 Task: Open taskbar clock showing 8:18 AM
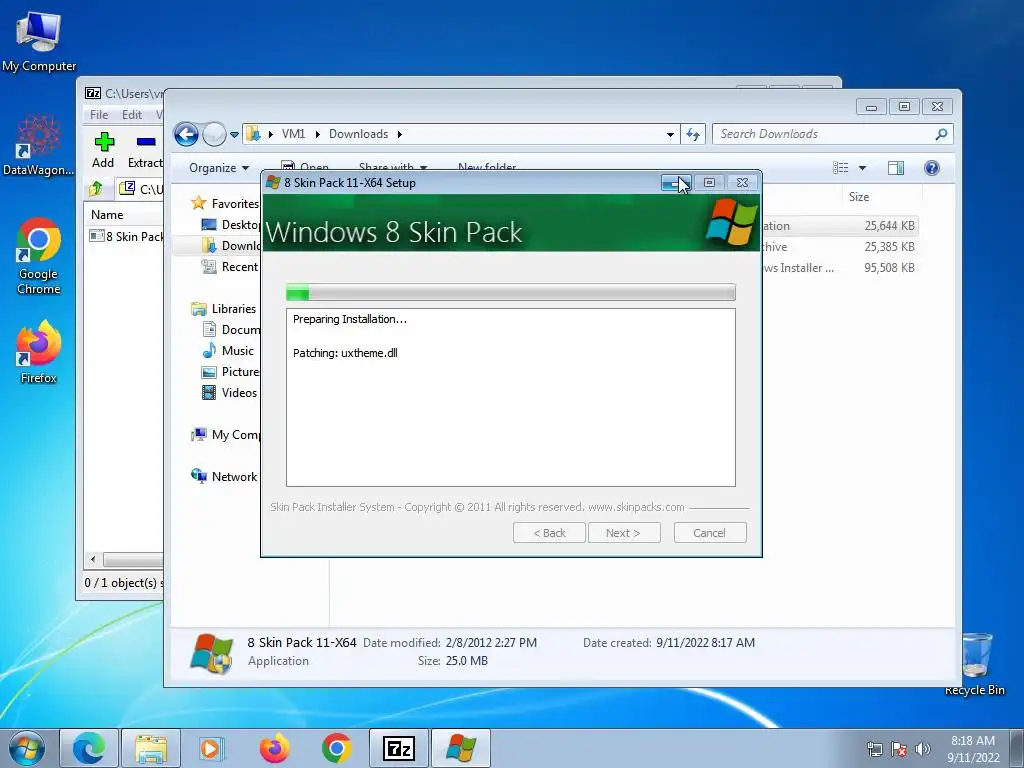point(973,749)
